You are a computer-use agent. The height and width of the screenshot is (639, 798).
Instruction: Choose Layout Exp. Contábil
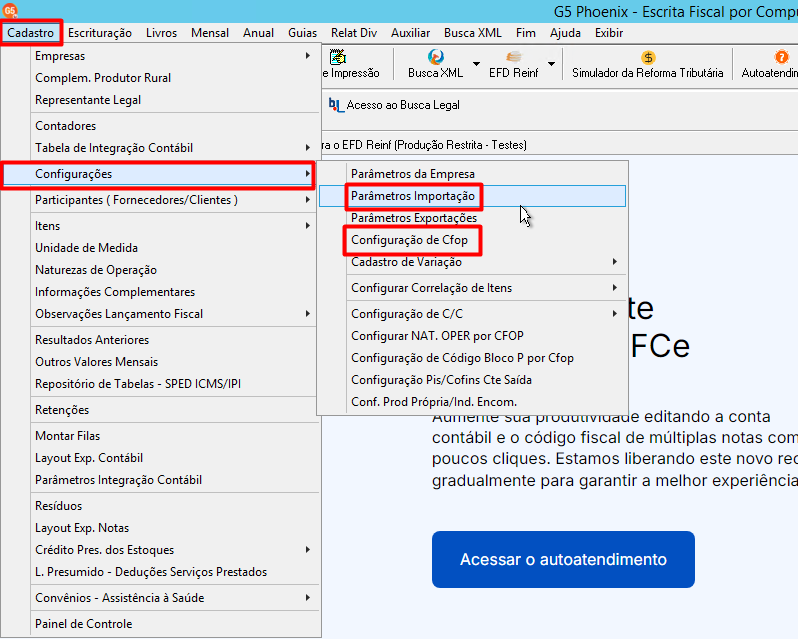(160, 457)
